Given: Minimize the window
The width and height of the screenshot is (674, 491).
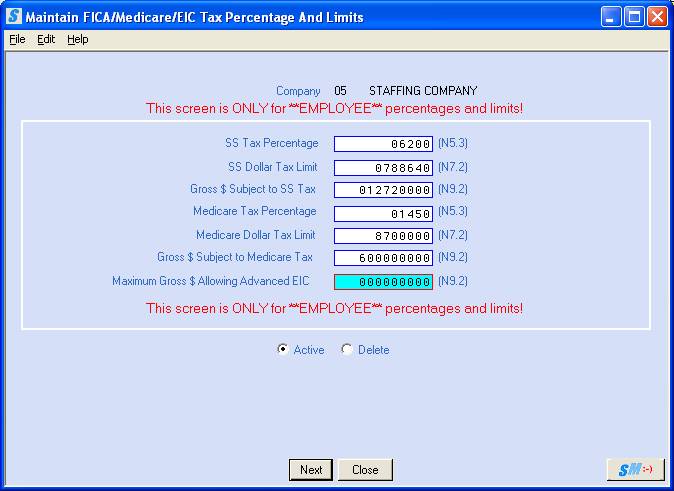Looking at the screenshot, I should point(611,17).
